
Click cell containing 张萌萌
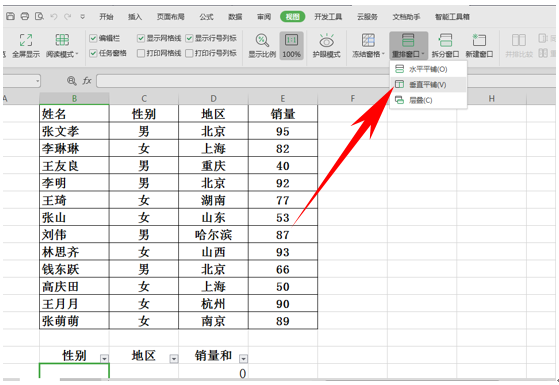click(x=74, y=321)
